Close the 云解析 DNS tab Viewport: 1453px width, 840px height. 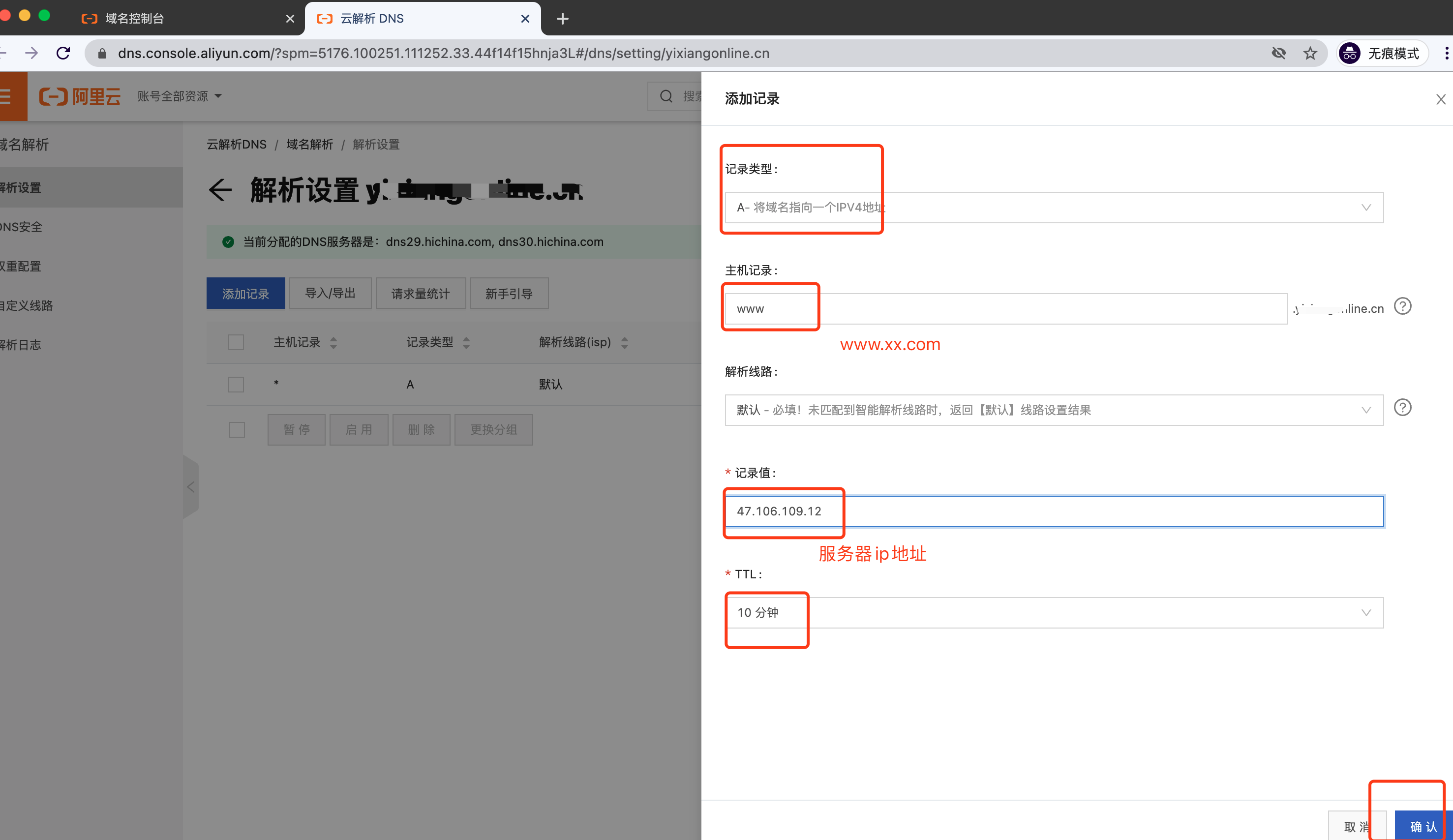coord(525,19)
